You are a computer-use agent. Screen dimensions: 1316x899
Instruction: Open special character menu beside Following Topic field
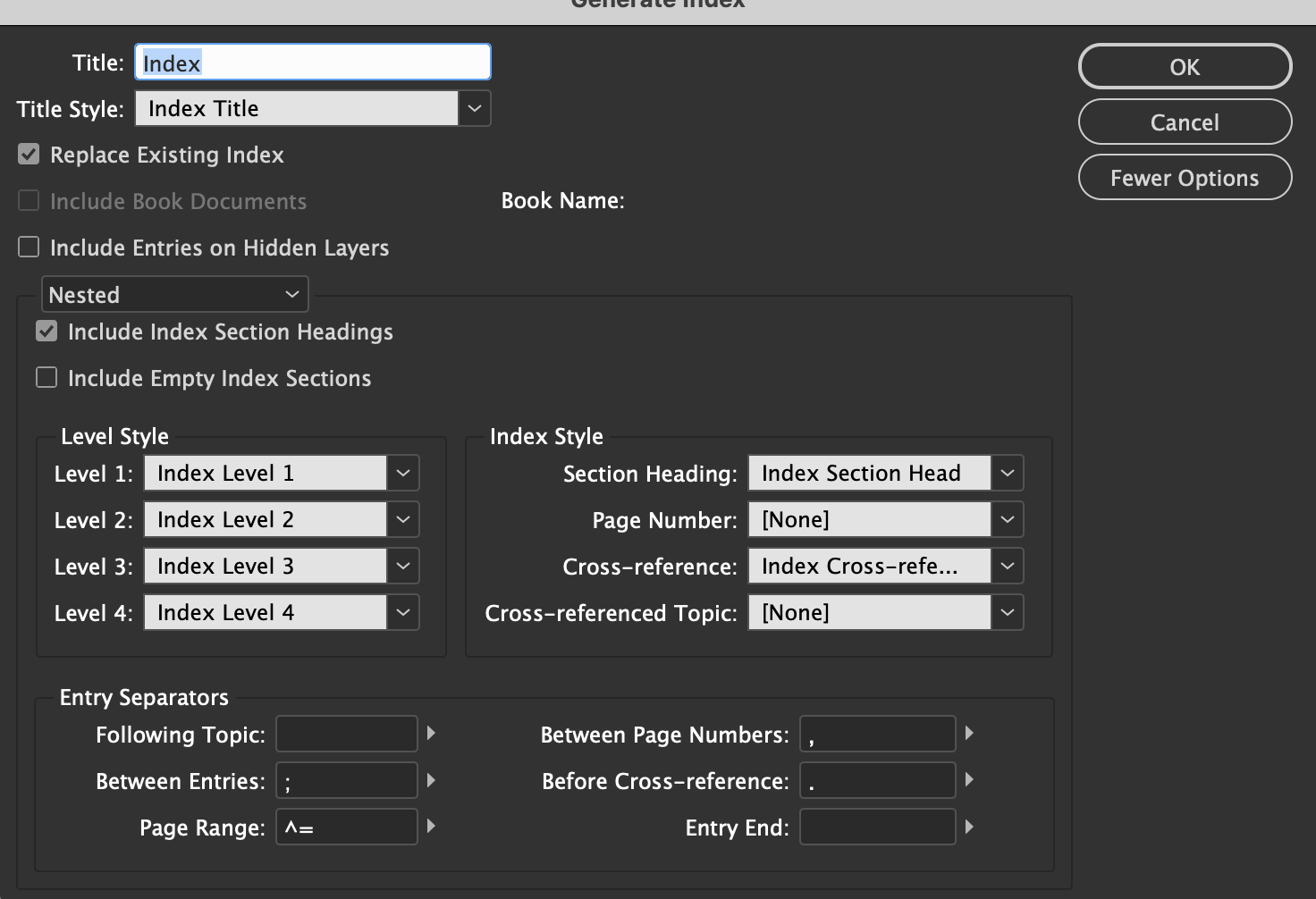(432, 733)
